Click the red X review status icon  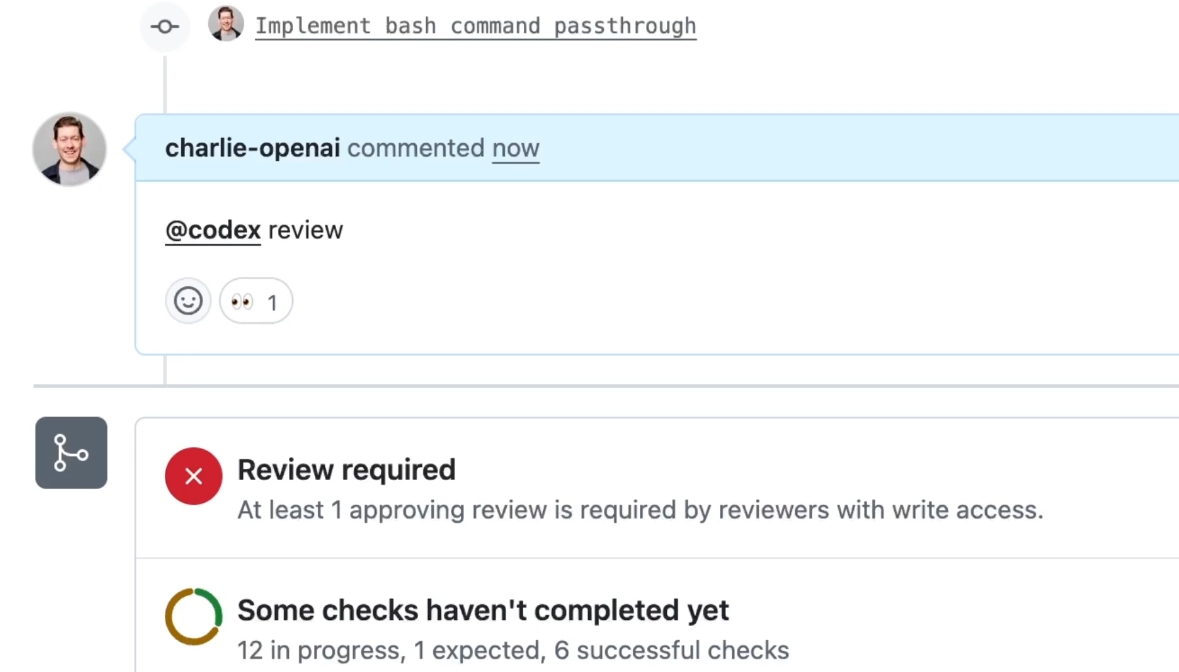tap(194, 476)
